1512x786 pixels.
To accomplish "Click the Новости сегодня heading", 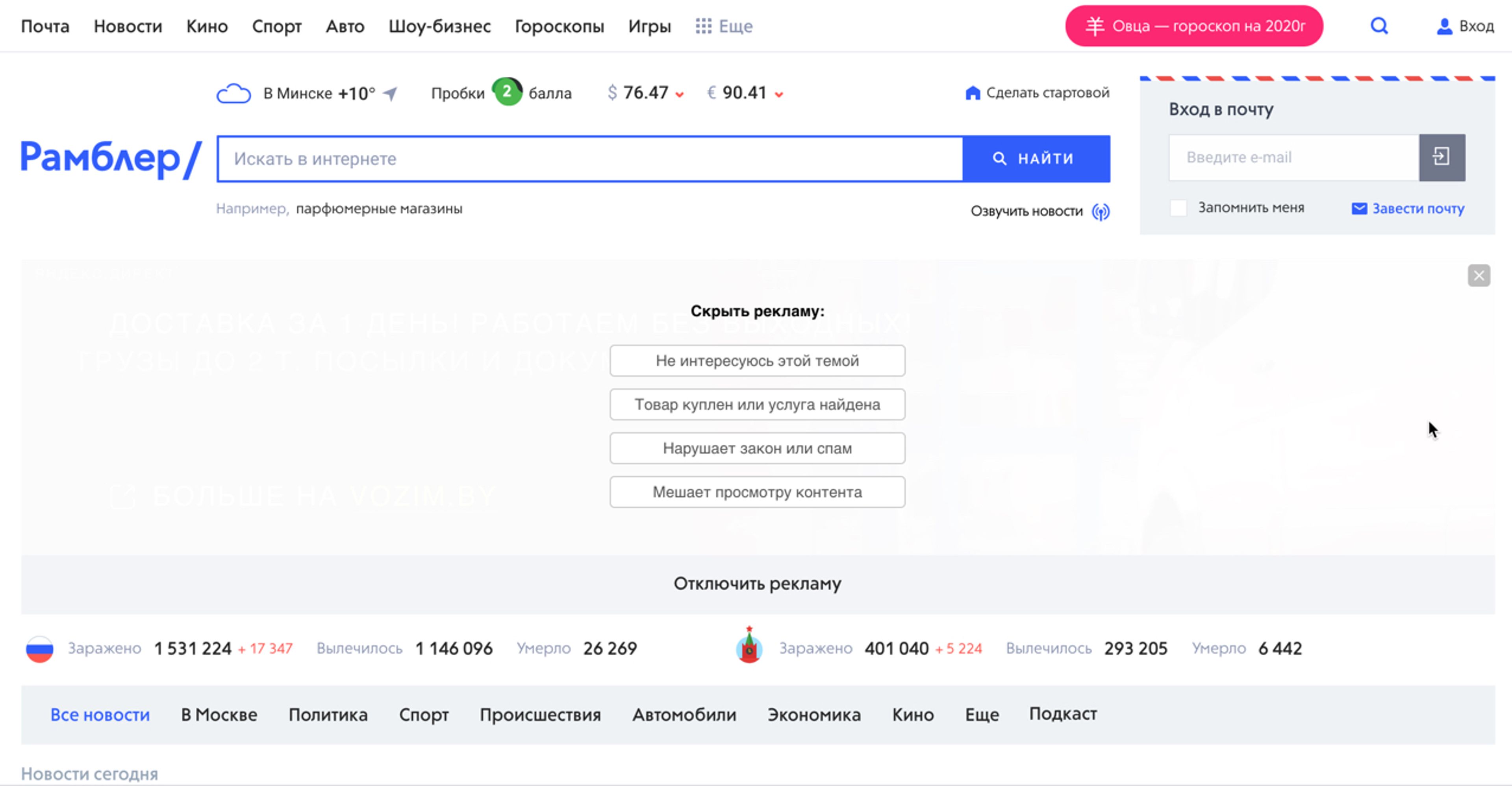I will [x=90, y=774].
